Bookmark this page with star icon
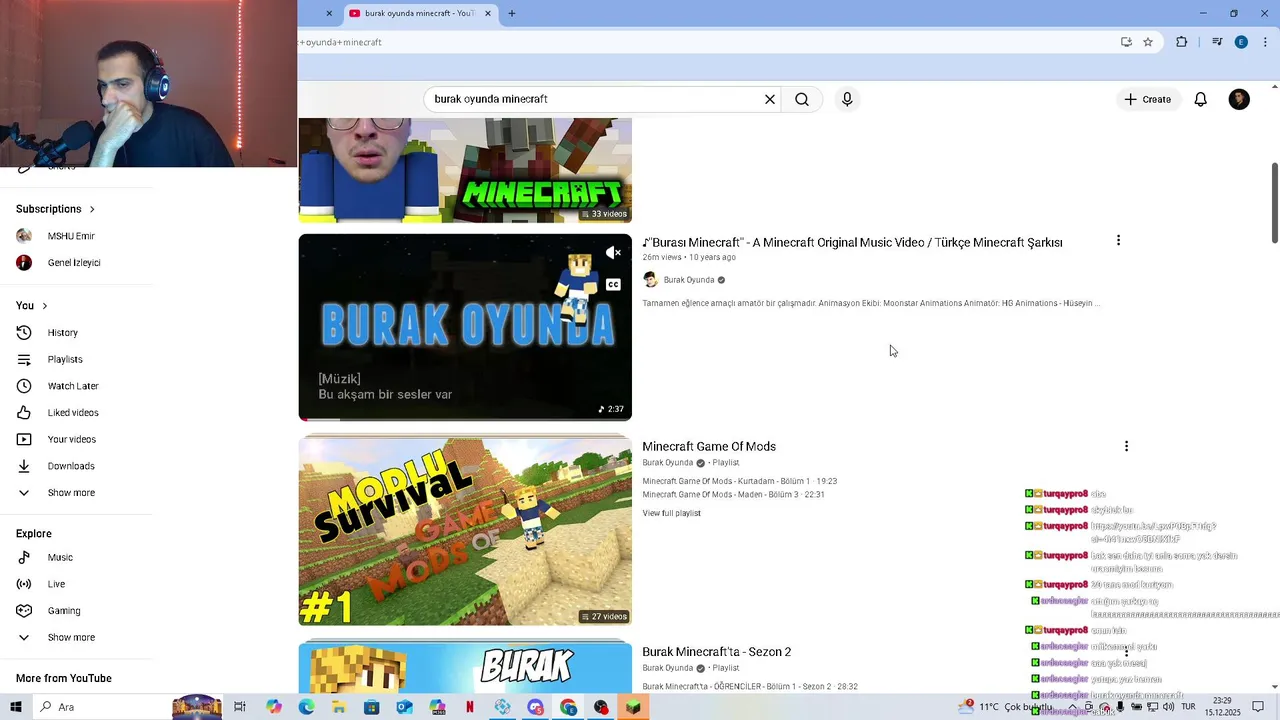1280x720 pixels. [1148, 42]
